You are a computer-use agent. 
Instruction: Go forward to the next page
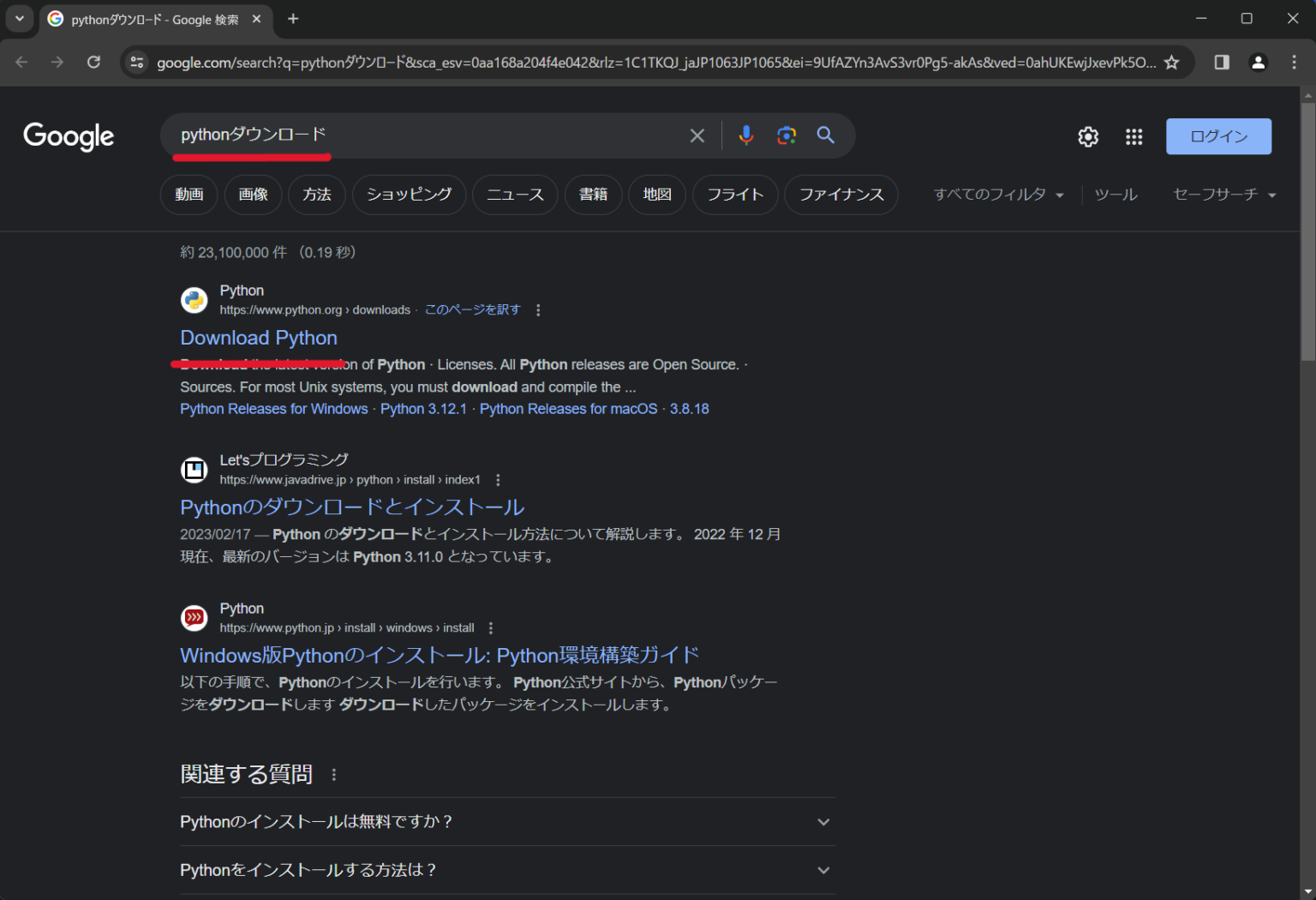[57, 62]
